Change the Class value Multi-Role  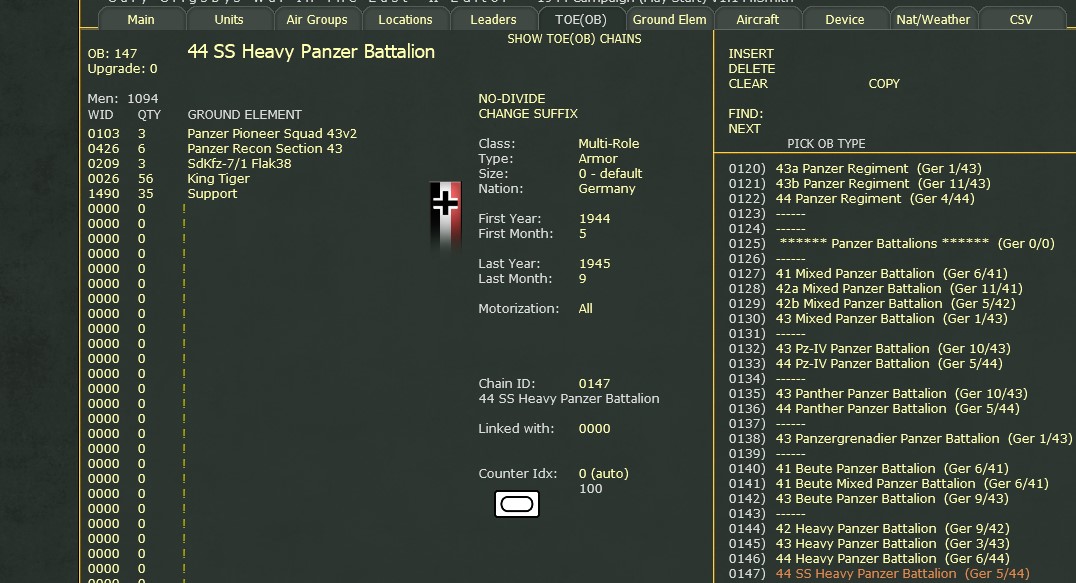click(609, 143)
